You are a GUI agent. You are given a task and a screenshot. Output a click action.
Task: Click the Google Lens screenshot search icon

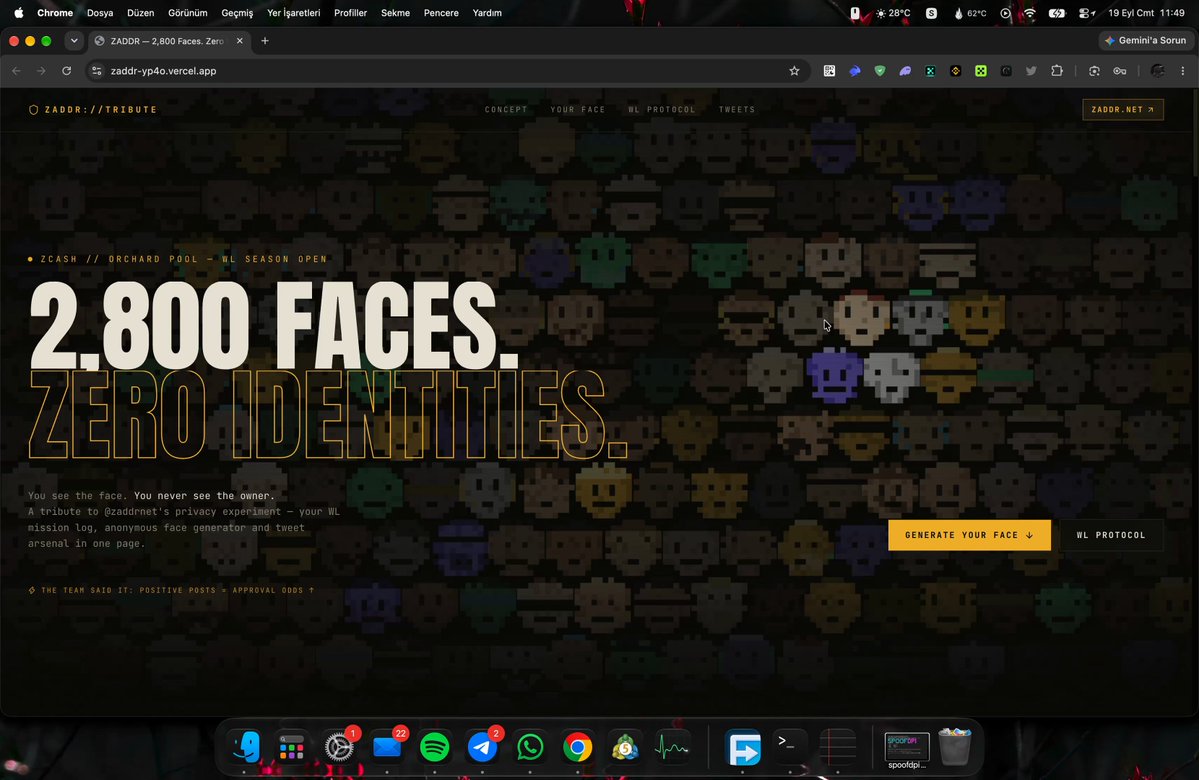(x=1094, y=71)
